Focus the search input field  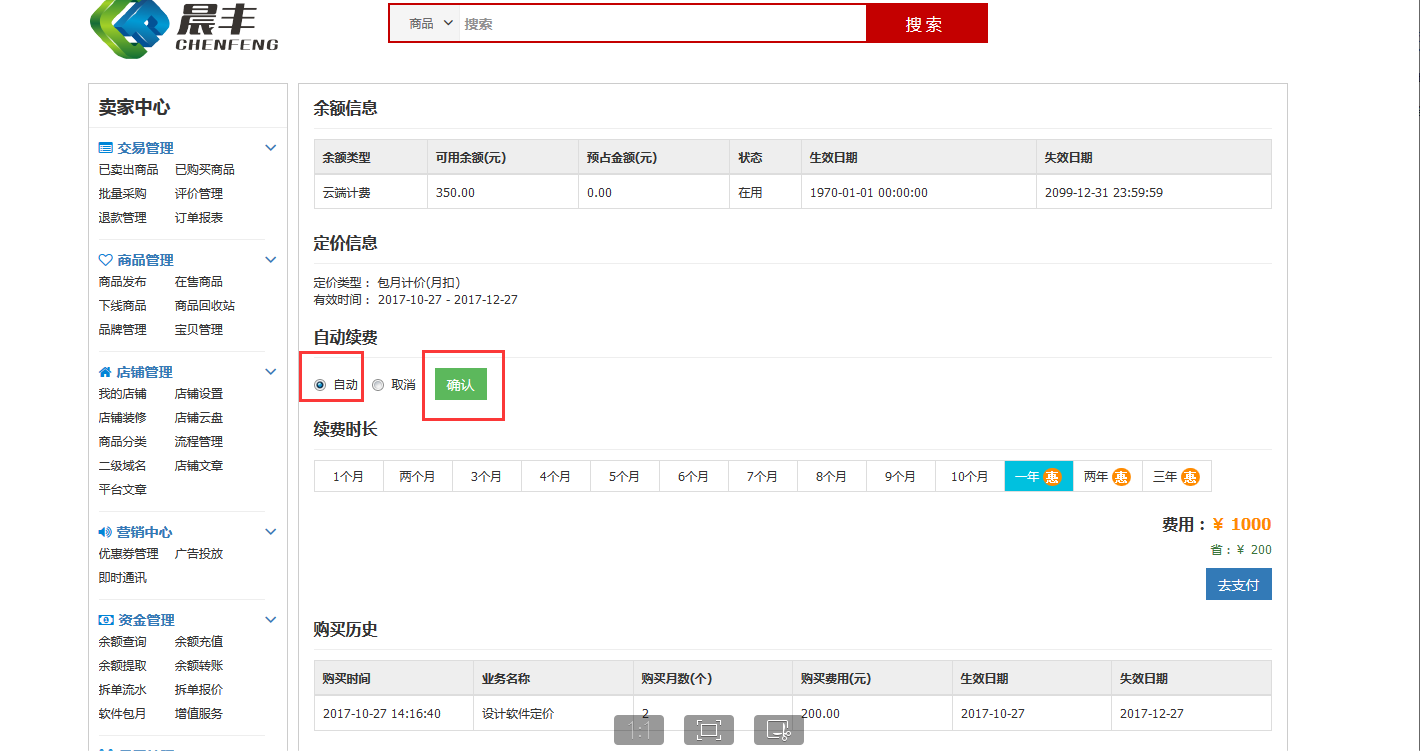(x=662, y=23)
